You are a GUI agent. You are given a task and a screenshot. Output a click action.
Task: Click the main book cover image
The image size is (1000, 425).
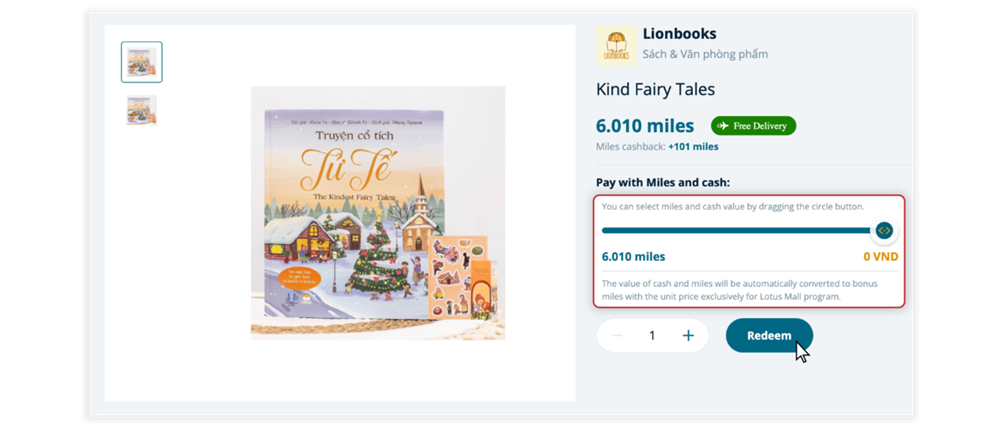tap(377, 212)
